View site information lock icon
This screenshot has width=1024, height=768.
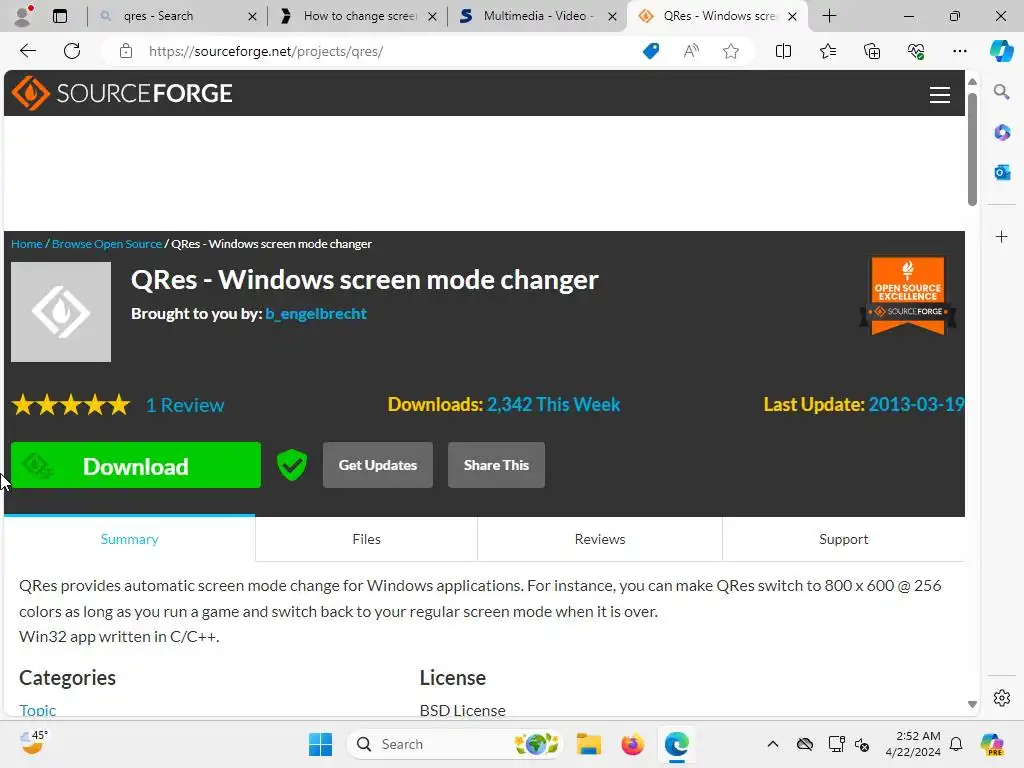point(126,51)
